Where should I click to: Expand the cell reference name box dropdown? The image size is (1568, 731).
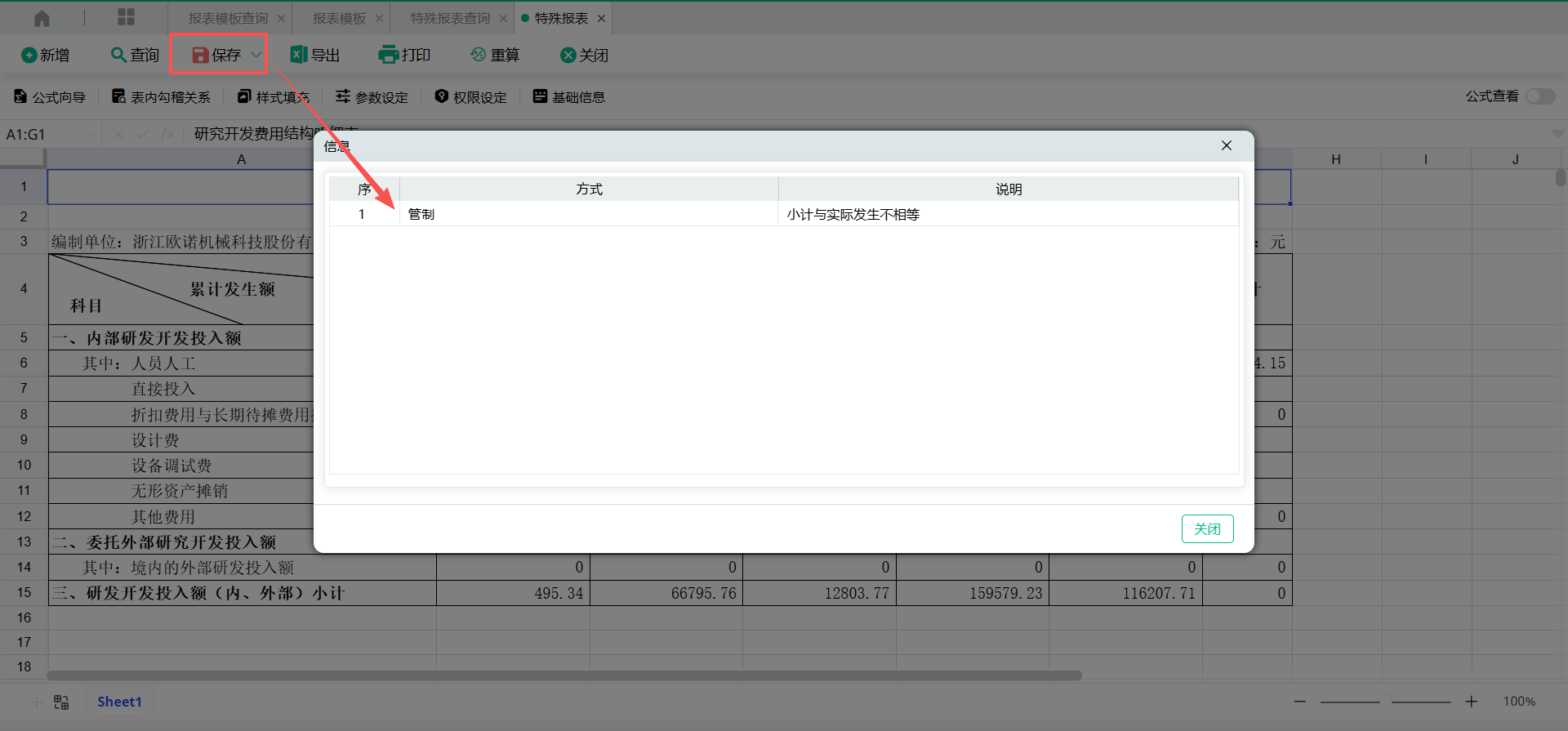pyautogui.click(x=90, y=134)
